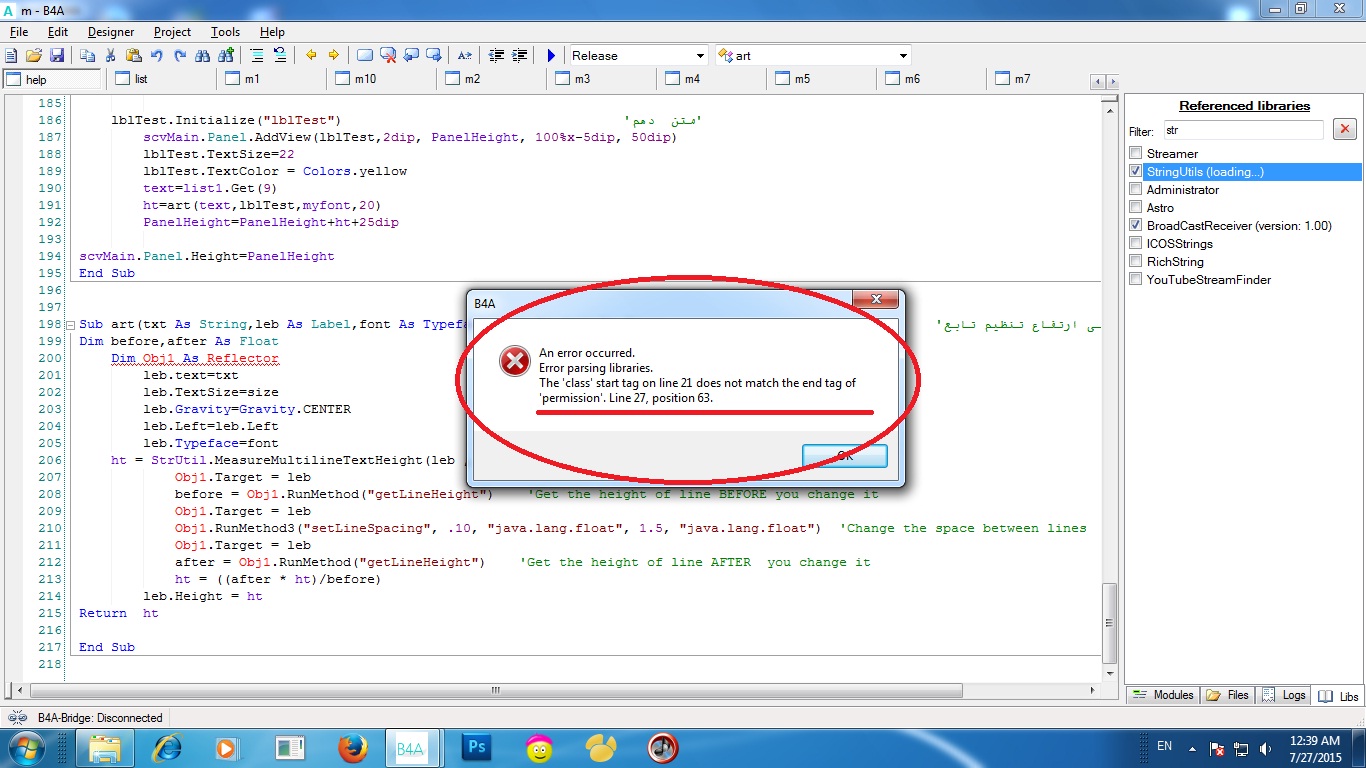Click the yellow Navigate Back arrow
The image size is (1366, 768).
tap(311, 56)
